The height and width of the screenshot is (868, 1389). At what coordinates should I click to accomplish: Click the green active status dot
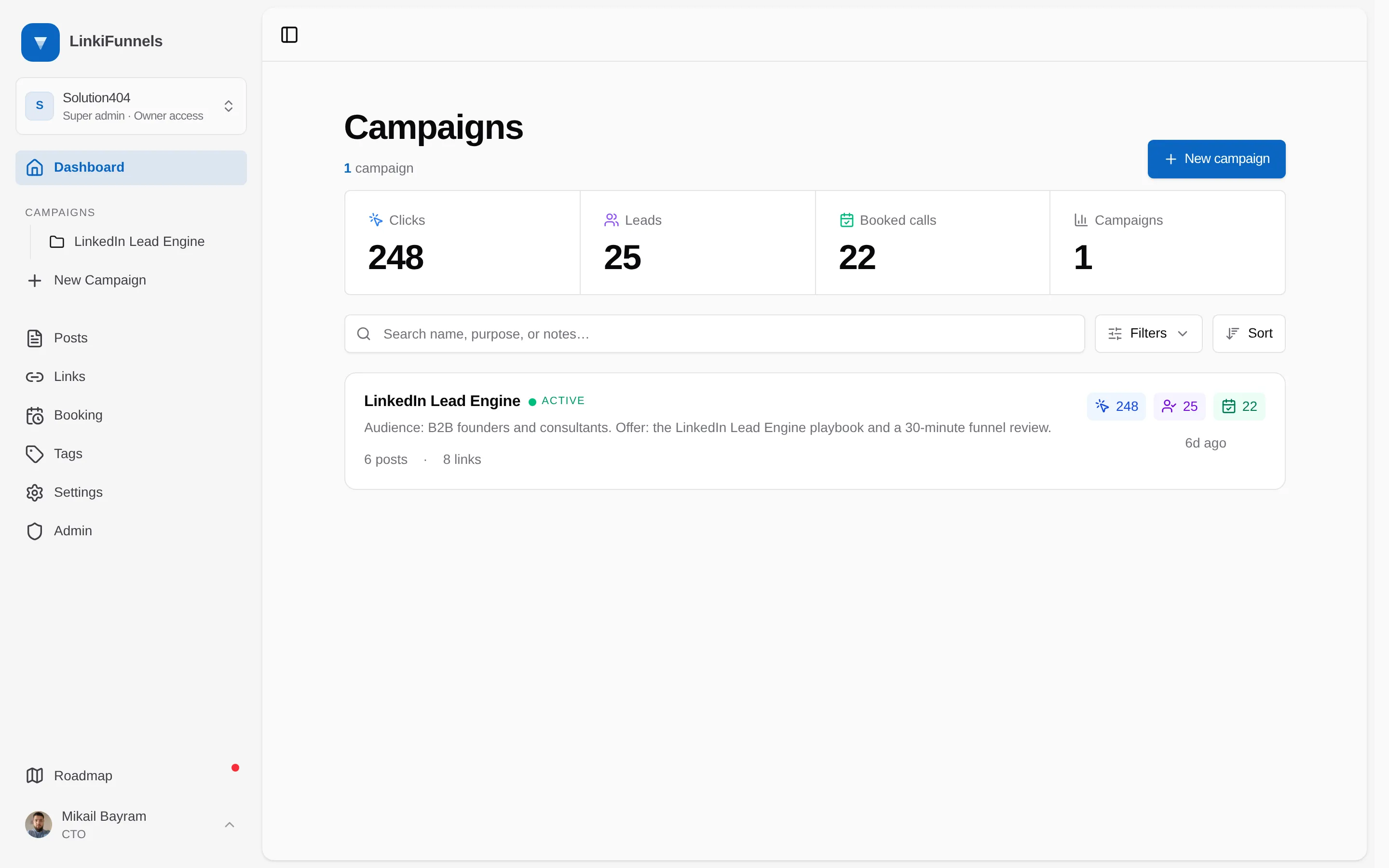(532, 402)
